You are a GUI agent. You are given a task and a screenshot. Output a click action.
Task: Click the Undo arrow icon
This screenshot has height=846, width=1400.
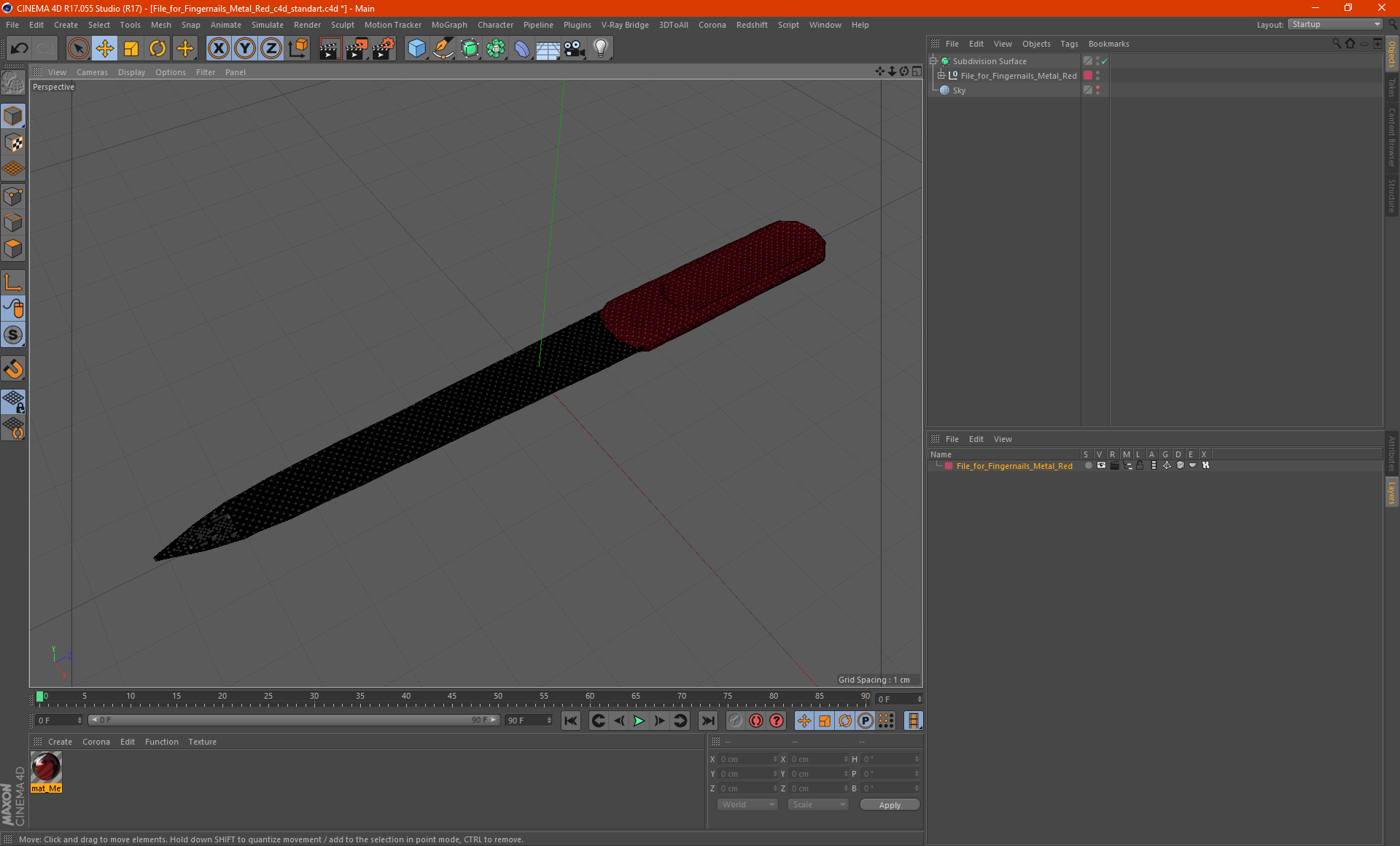point(20,49)
